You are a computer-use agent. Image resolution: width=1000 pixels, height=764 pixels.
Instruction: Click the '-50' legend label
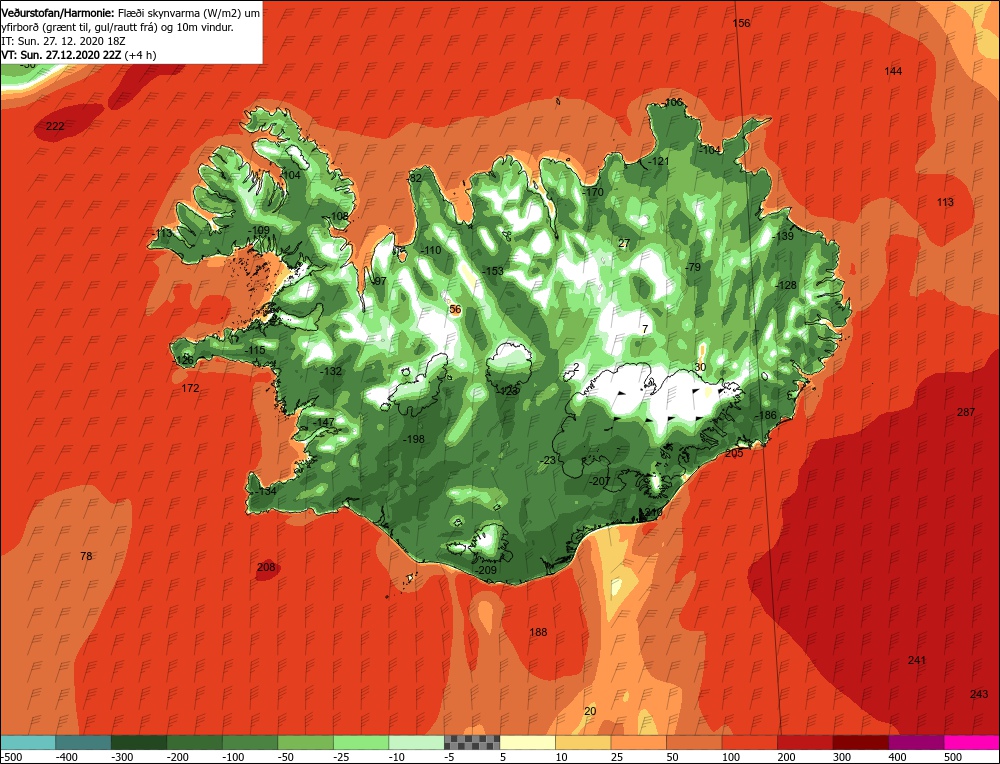point(286,757)
